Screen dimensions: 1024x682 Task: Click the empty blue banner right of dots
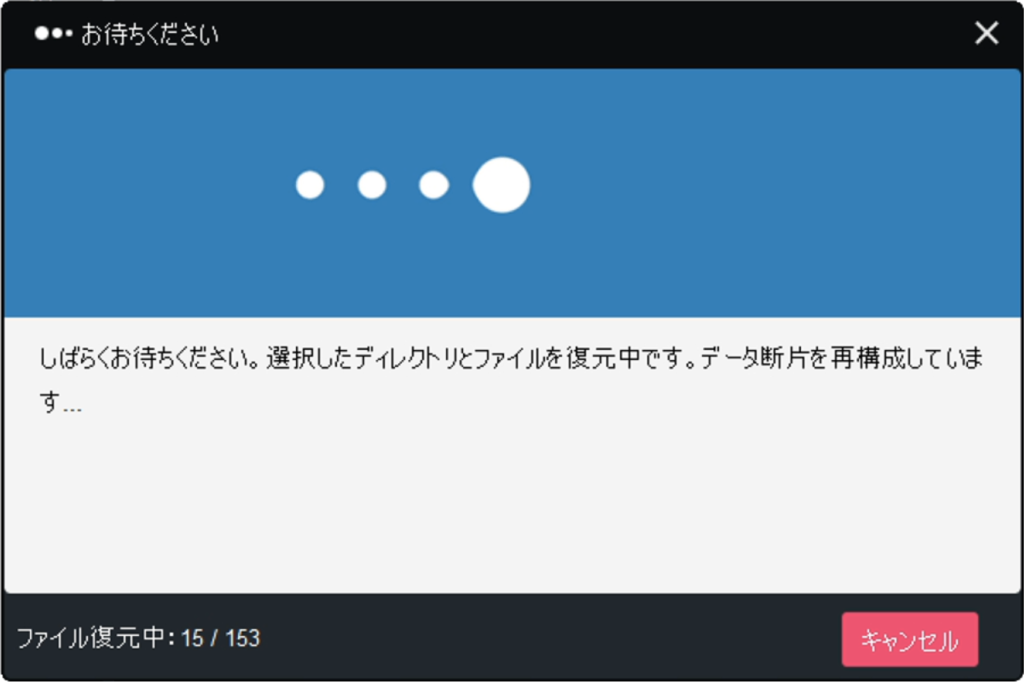[771, 193]
